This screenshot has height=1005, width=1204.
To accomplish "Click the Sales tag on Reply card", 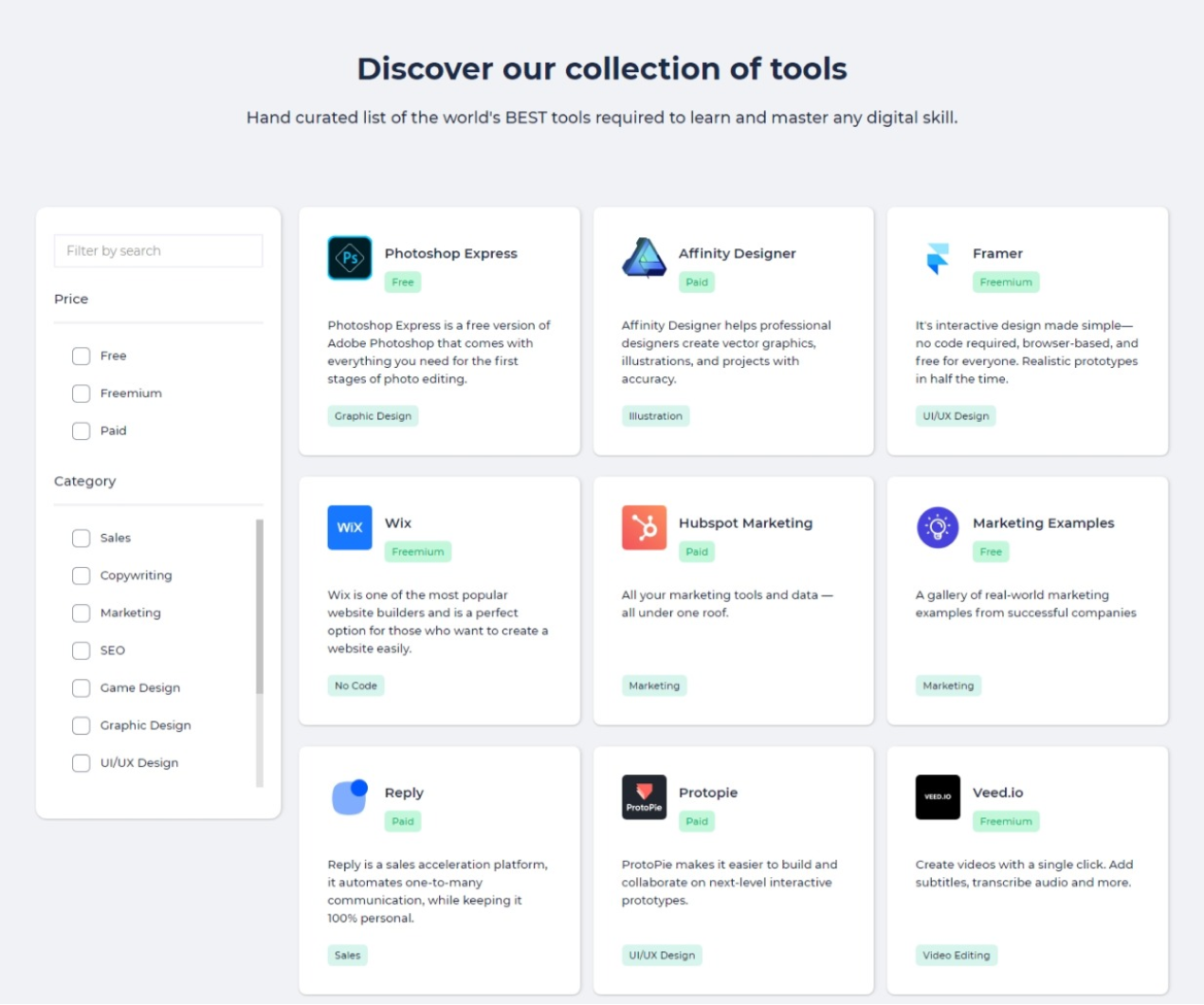I will (347, 956).
